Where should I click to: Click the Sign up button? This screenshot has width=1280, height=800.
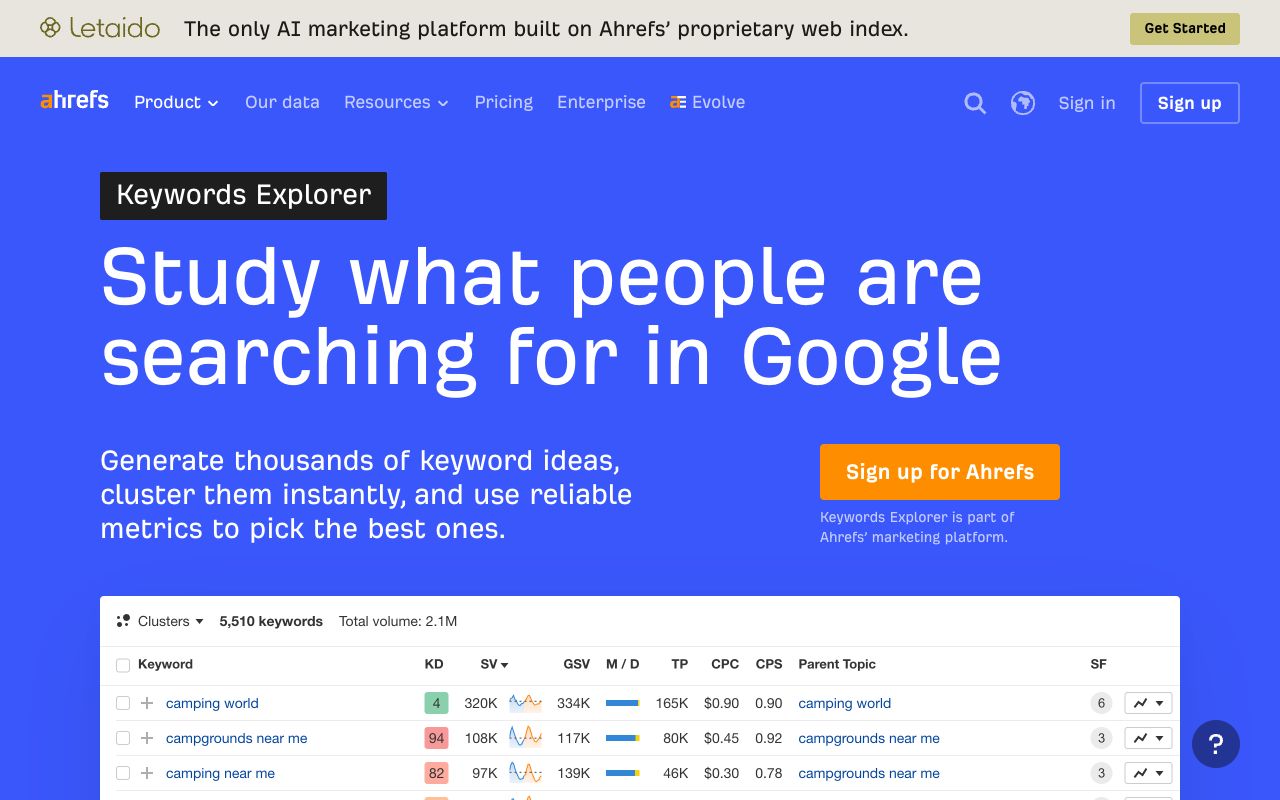click(x=1189, y=103)
